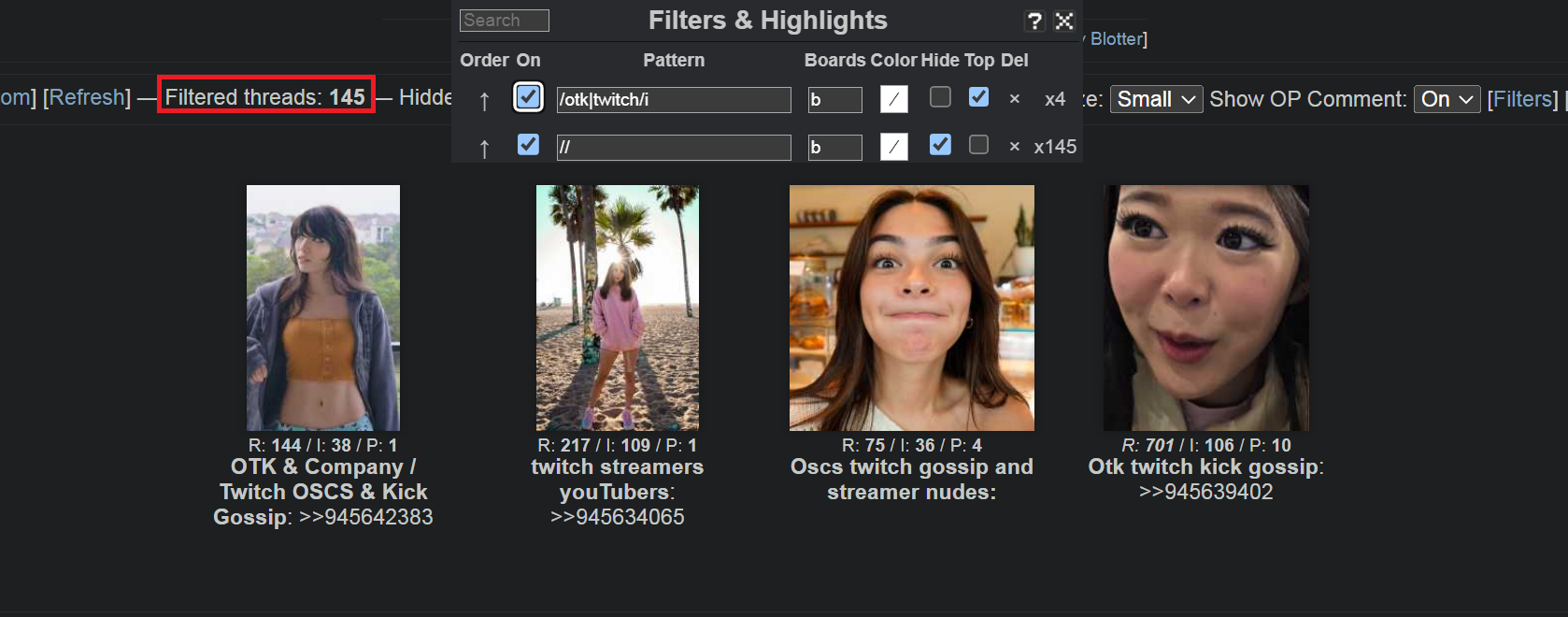
Task: Close the Filters & Highlights panel
Action: click(1063, 21)
